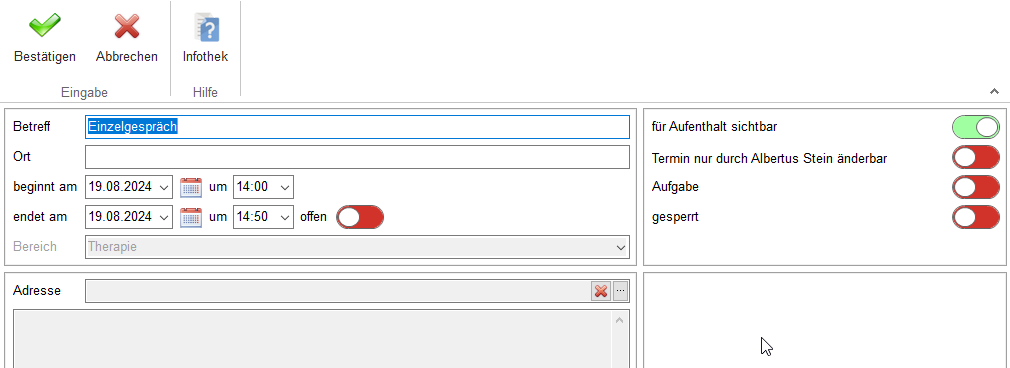Click the Eingabe ribbon group label
Viewport: 1010px width, 368px height.
tap(84, 93)
